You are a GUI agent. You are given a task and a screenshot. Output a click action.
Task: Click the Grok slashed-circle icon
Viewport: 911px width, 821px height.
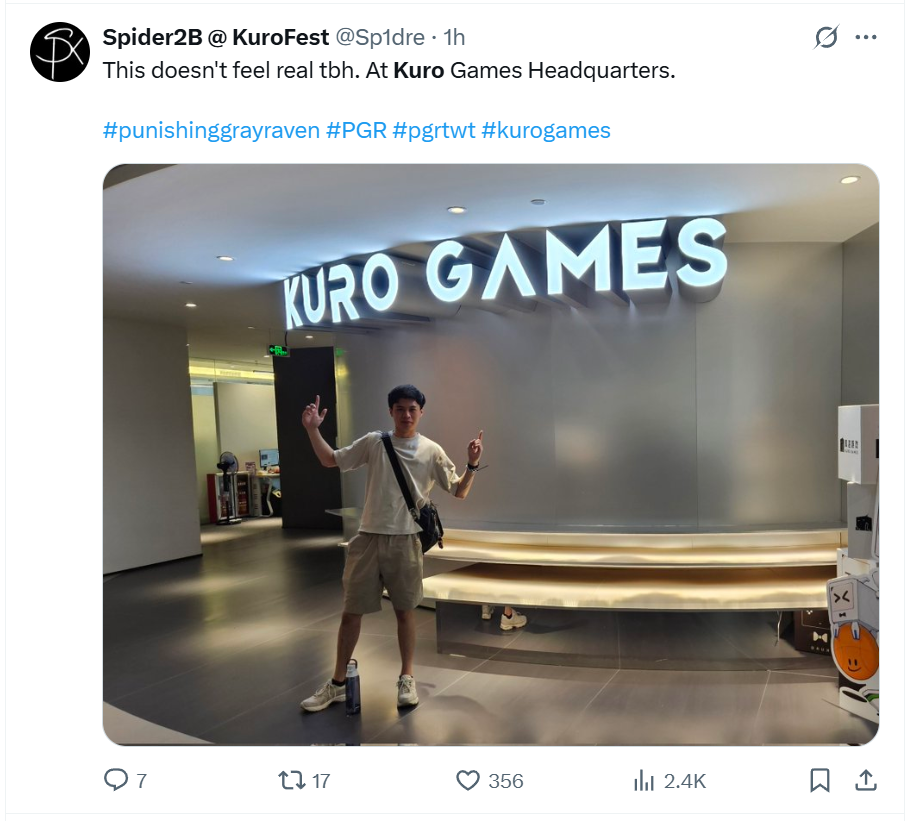point(826,37)
